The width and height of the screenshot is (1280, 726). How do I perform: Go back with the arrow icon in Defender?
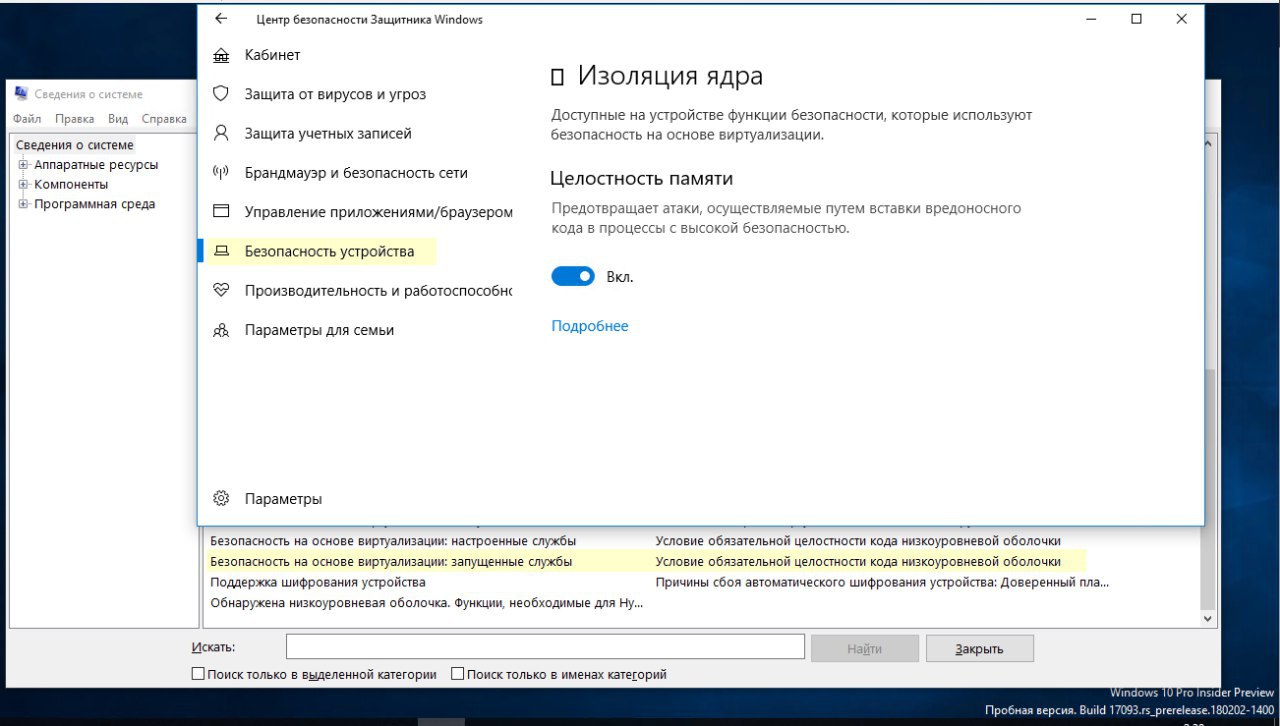[x=221, y=18]
